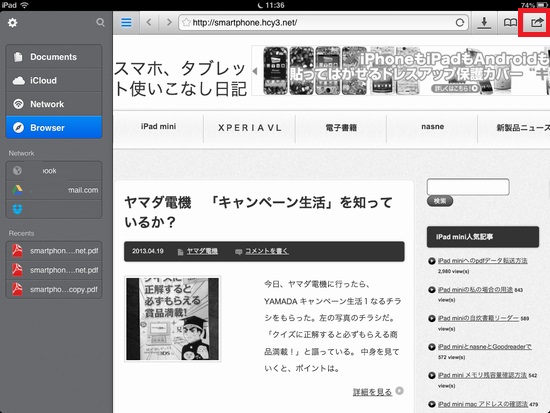Click the URL address field
The height and width of the screenshot is (413, 550).
point(323,23)
